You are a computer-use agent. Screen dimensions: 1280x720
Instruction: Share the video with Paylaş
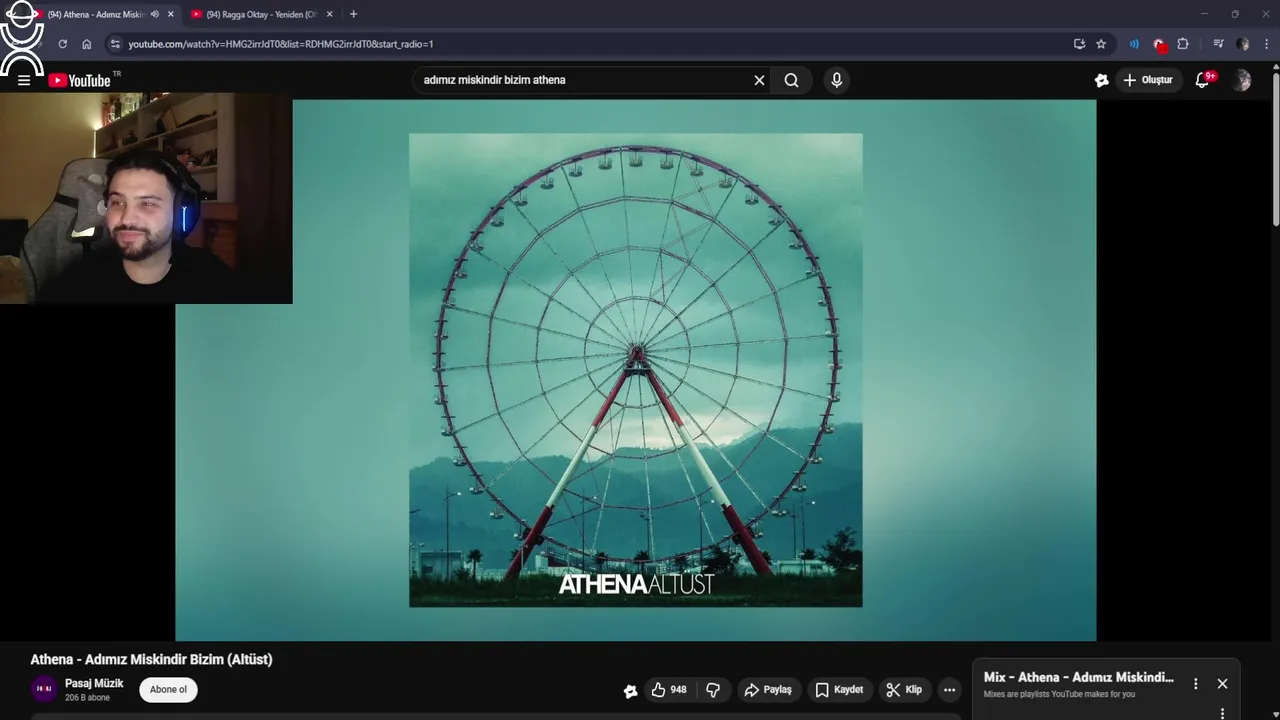point(768,690)
